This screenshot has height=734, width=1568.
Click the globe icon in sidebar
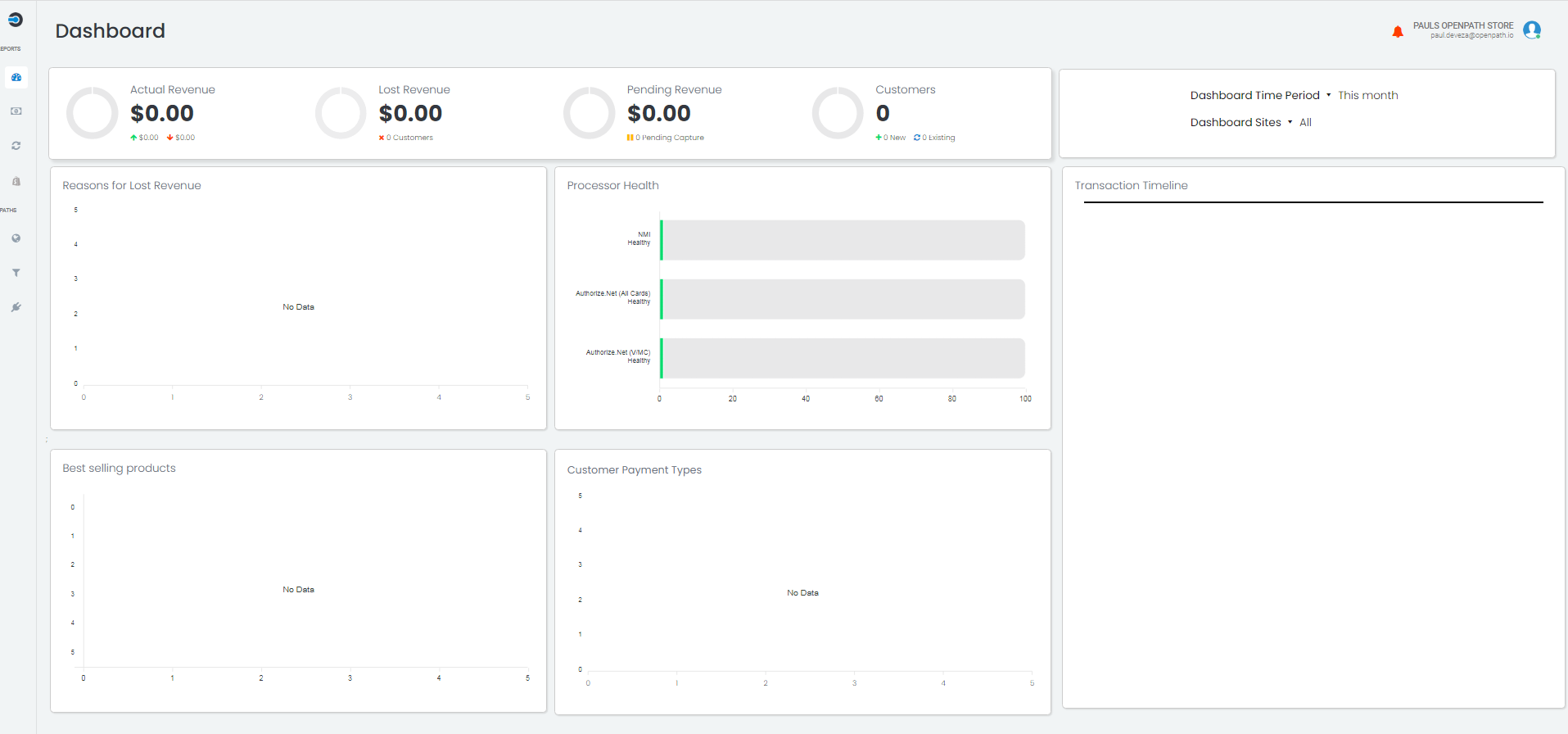[16, 238]
